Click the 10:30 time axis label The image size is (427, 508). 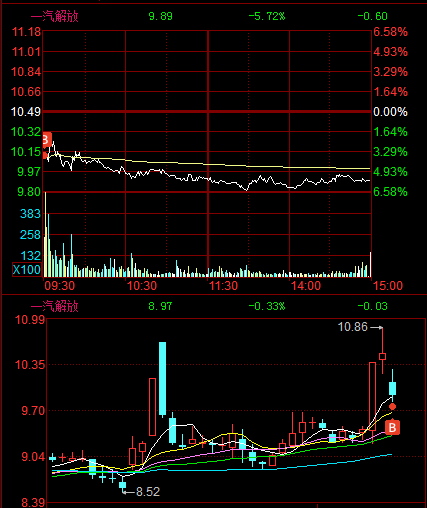pos(142,286)
